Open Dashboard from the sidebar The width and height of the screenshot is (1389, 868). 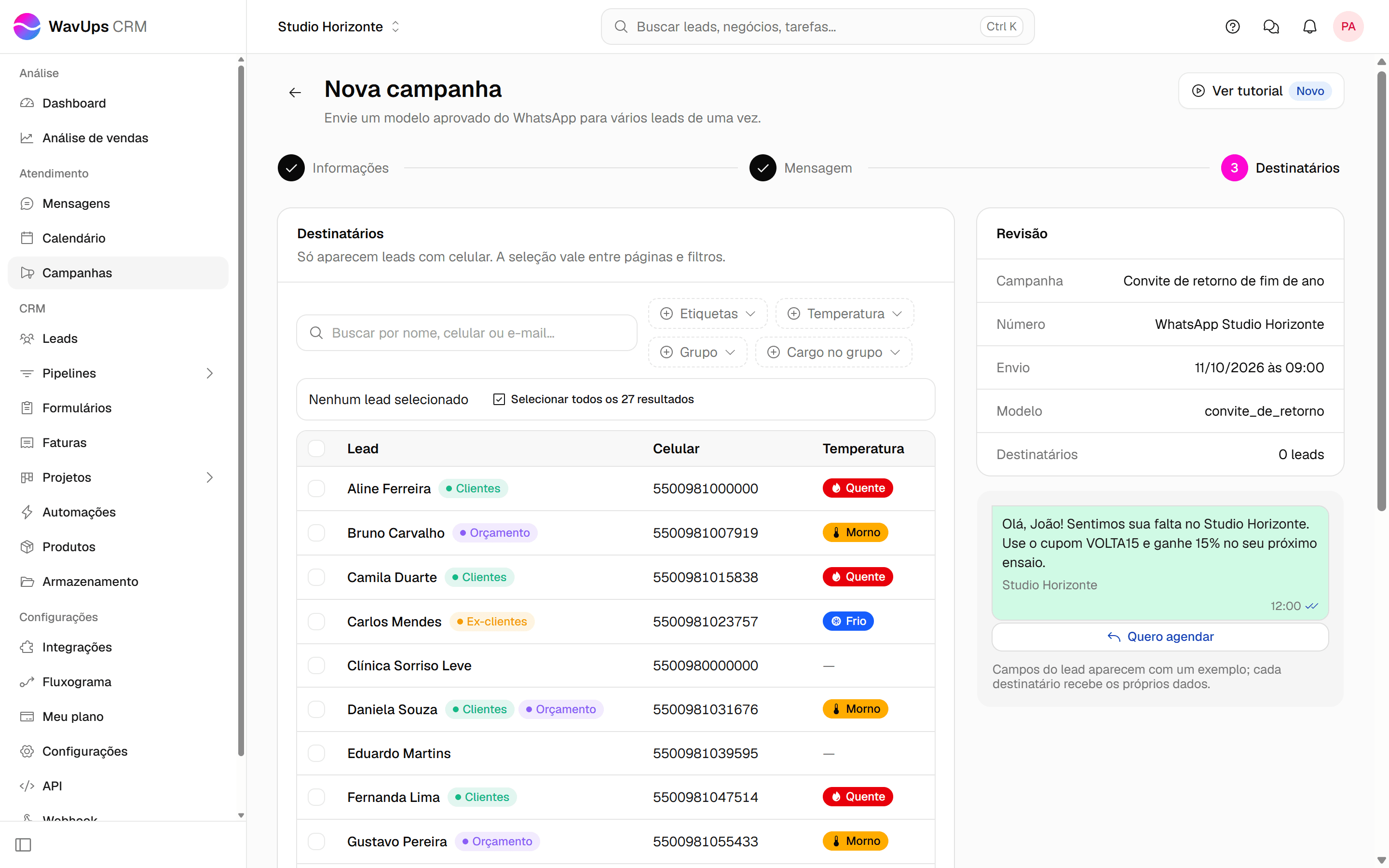[118, 103]
